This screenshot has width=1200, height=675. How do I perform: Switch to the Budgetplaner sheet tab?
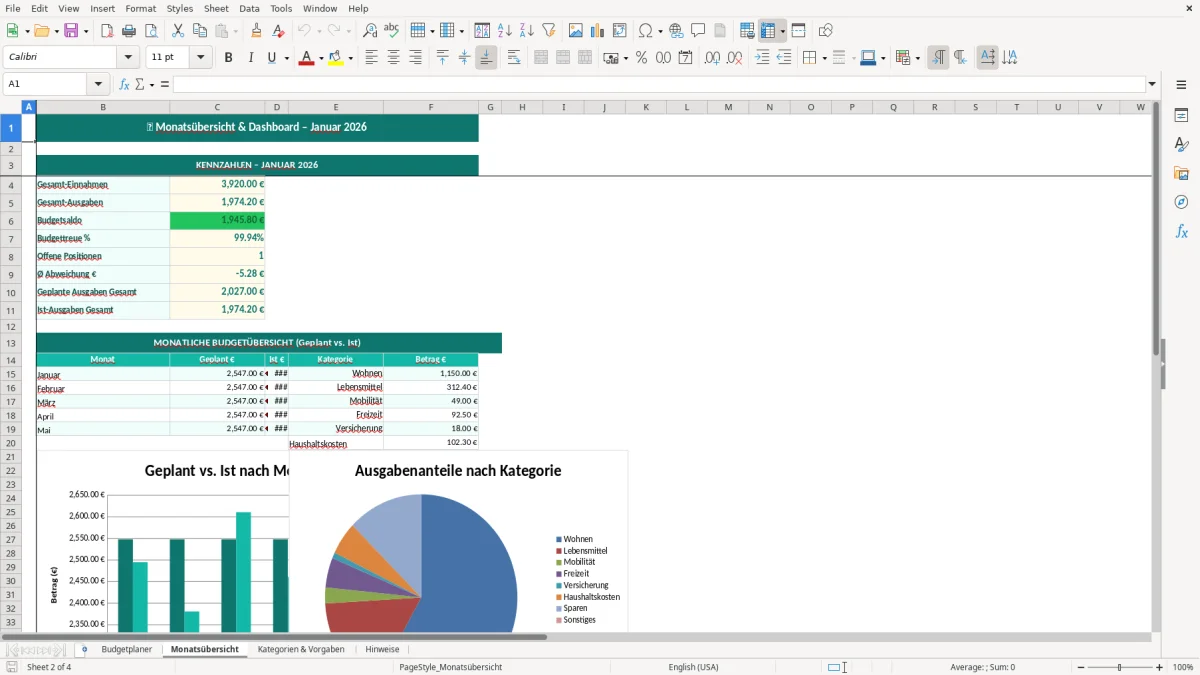(127, 649)
